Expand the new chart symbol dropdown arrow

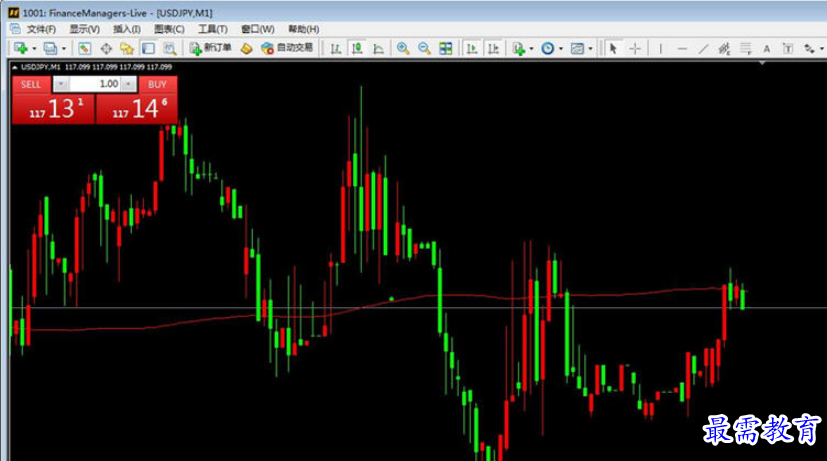click(x=34, y=49)
